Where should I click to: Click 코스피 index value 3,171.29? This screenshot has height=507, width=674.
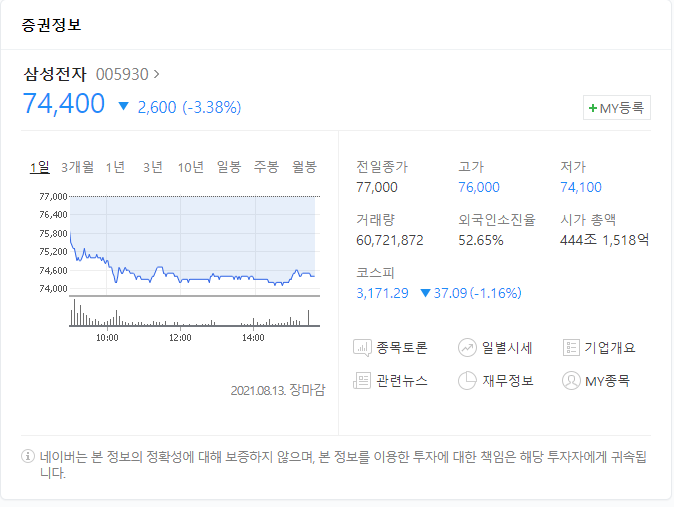(382, 293)
